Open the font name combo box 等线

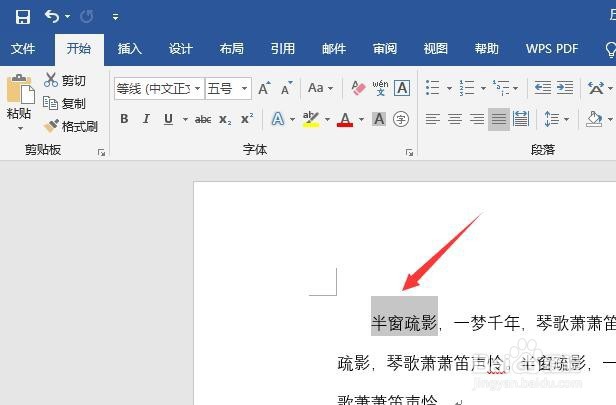(160, 88)
